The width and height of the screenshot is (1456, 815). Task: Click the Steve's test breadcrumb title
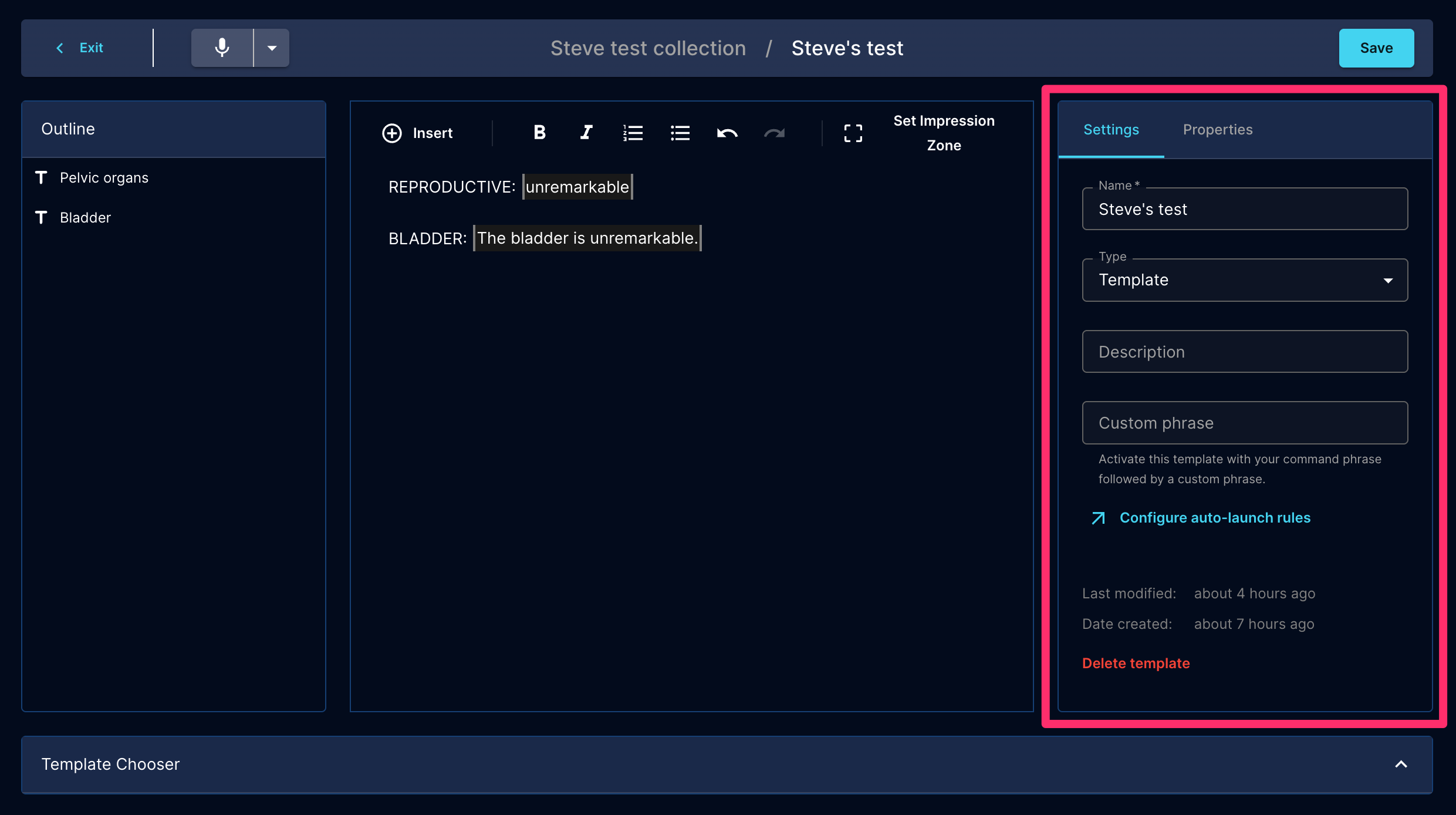(847, 48)
